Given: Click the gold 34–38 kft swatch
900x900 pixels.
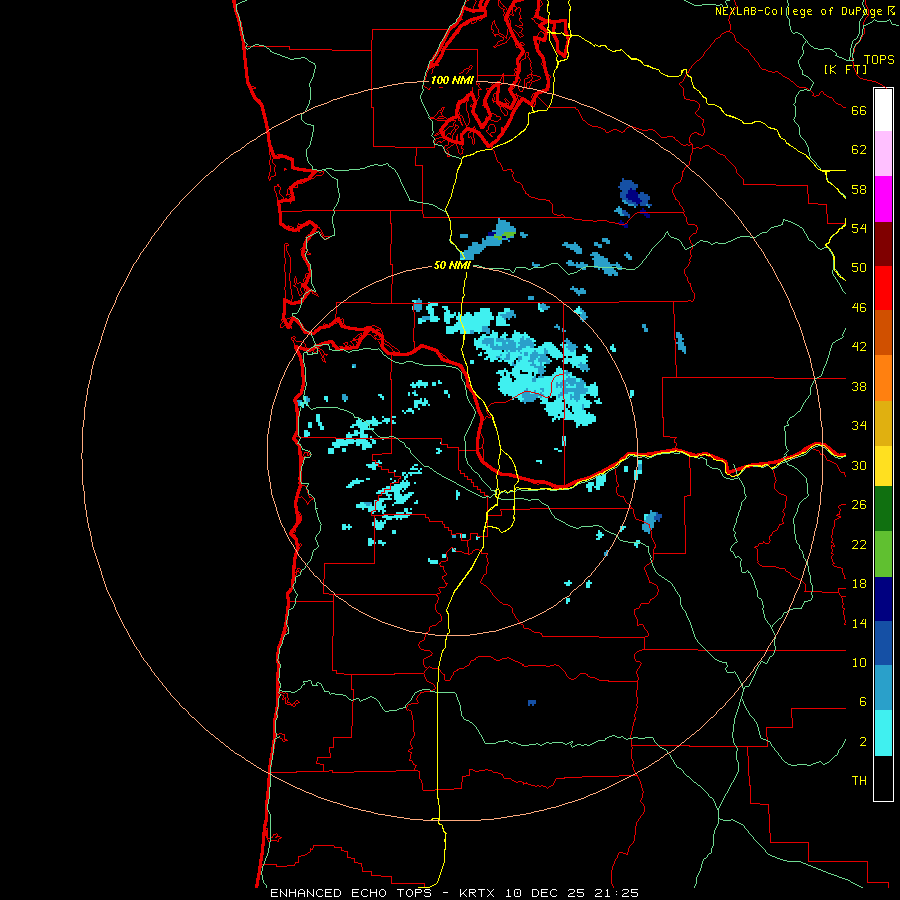Looking at the screenshot, I should pos(883,423).
